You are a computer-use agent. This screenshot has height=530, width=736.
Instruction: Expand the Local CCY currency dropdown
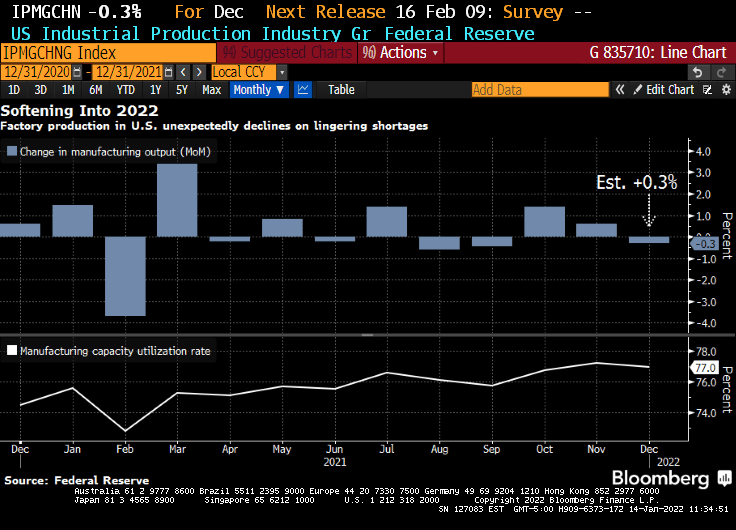coord(249,72)
